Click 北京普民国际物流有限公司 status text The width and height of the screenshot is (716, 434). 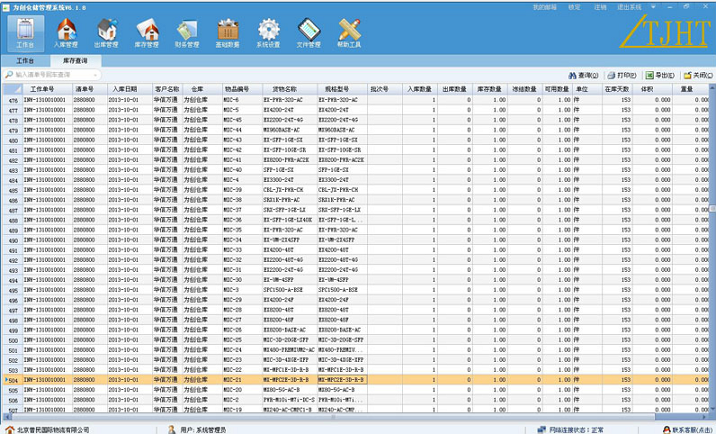pyautogui.click(x=53, y=430)
